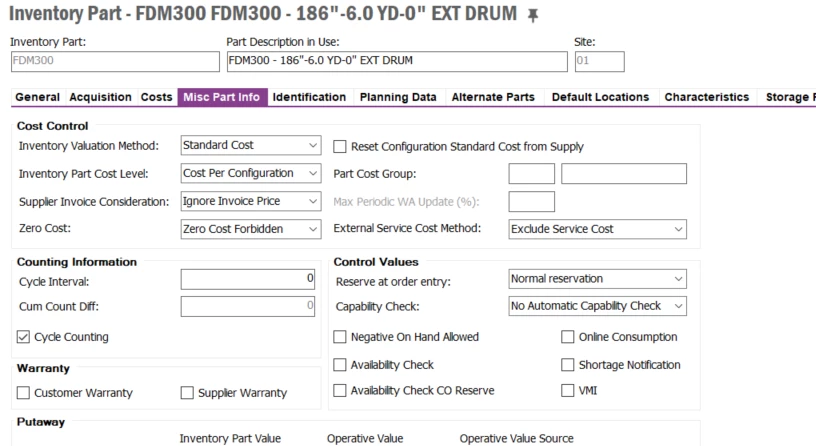This screenshot has width=816, height=446.
Task: Open the Alternate Parts tab
Action: pos(494,97)
